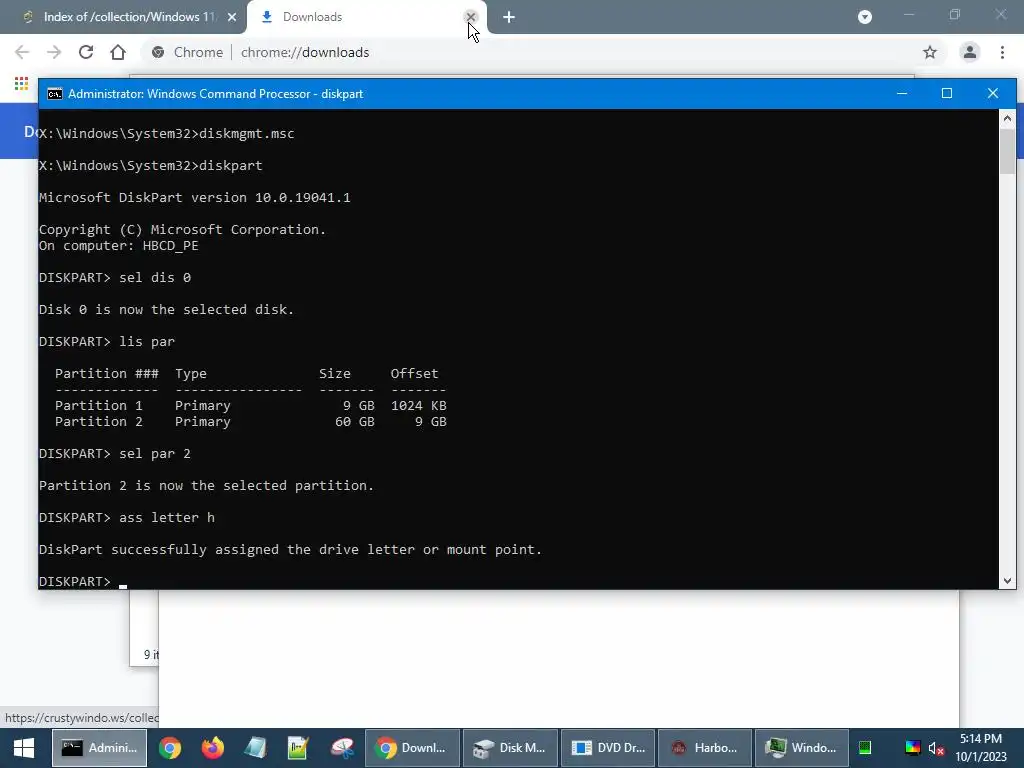This screenshot has height=768, width=1024.
Task: Bookmark this page with the star icon
Action: click(x=930, y=52)
